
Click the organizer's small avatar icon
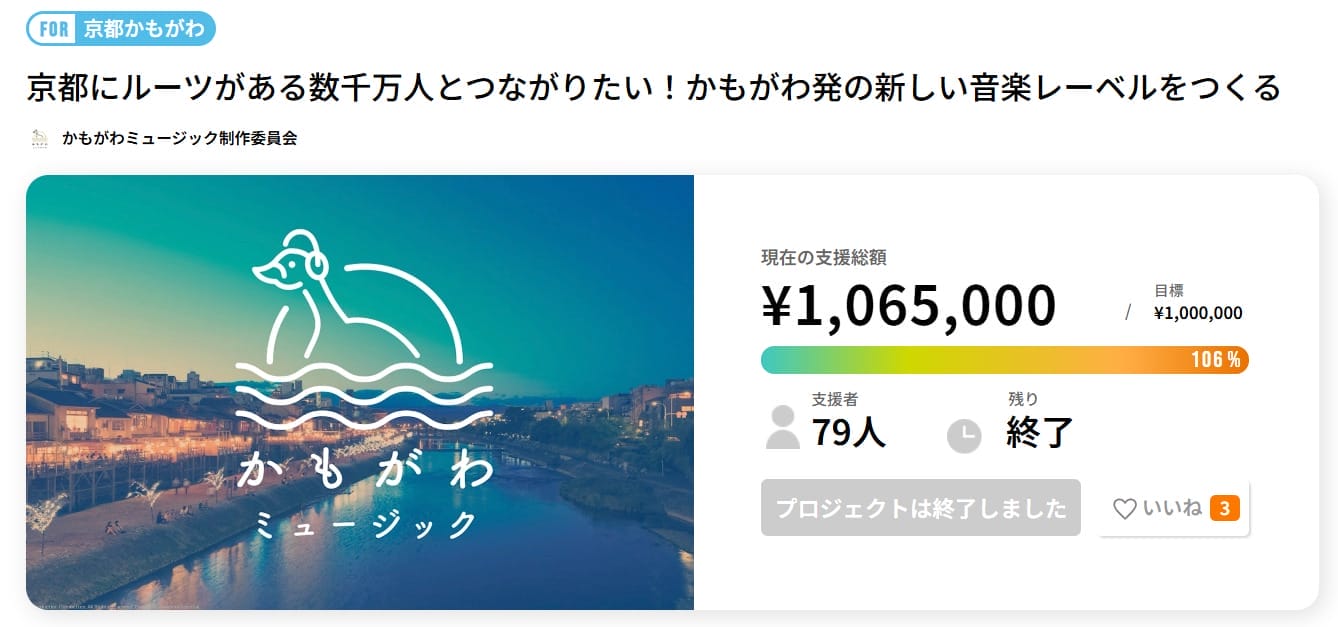coord(40,138)
